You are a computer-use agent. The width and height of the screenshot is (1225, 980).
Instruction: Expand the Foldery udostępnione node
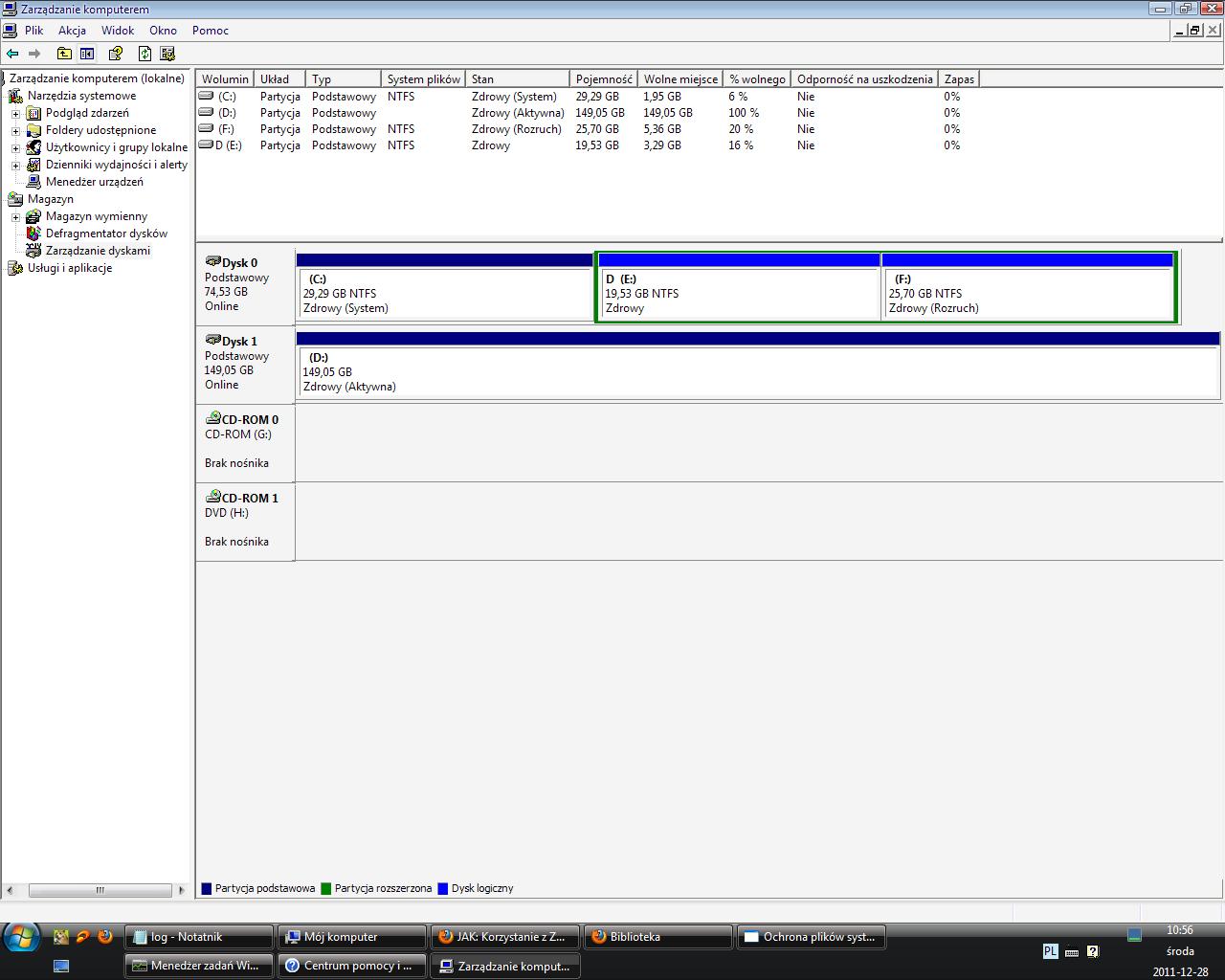tap(15, 130)
